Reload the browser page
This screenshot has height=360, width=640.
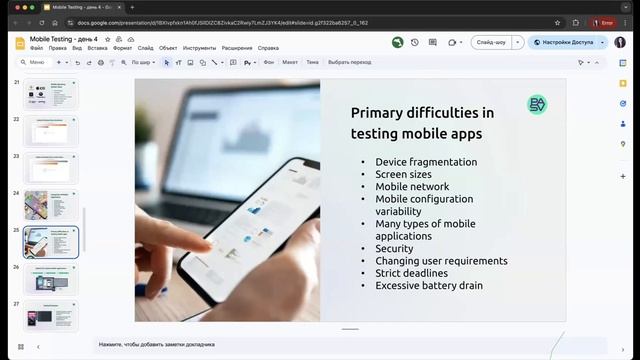tap(42, 23)
